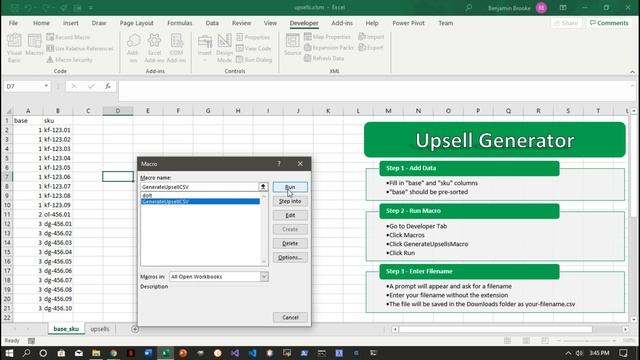640x360 pixels.
Task: Open File Explorer from taskbar
Action: pos(96,353)
